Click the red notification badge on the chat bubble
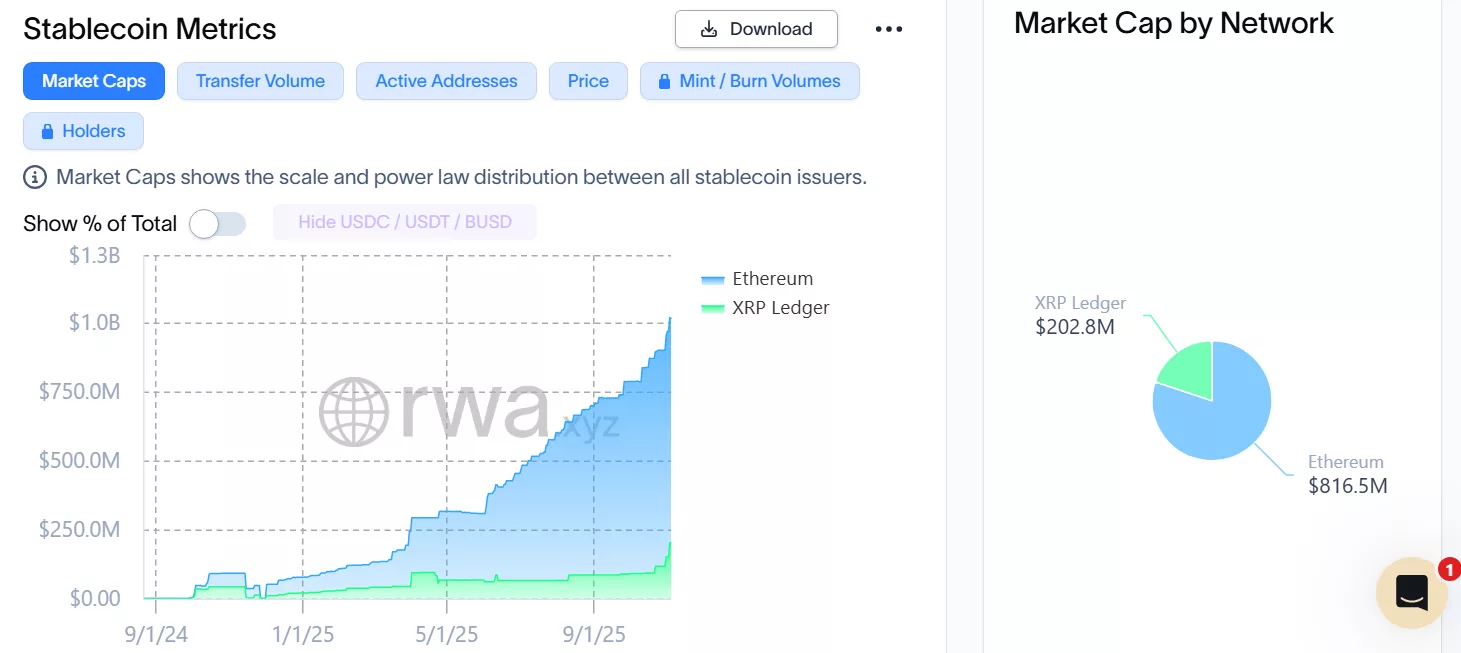This screenshot has width=1461, height=653. [1450, 569]
